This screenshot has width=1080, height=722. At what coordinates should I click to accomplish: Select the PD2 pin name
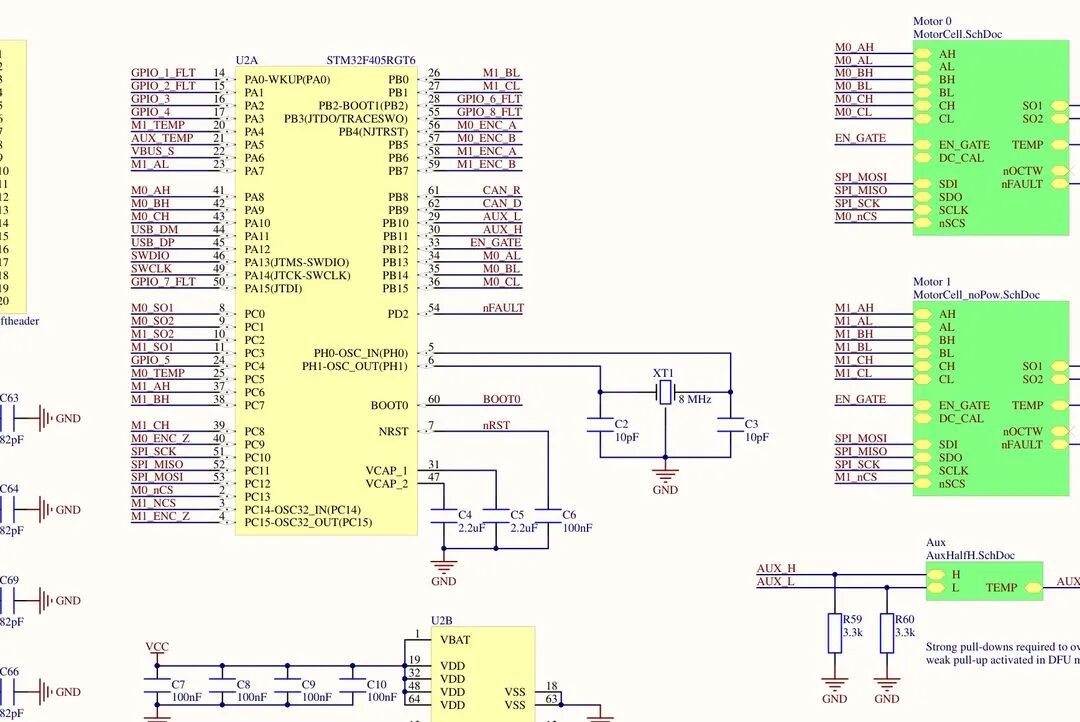tap(398, 315)
